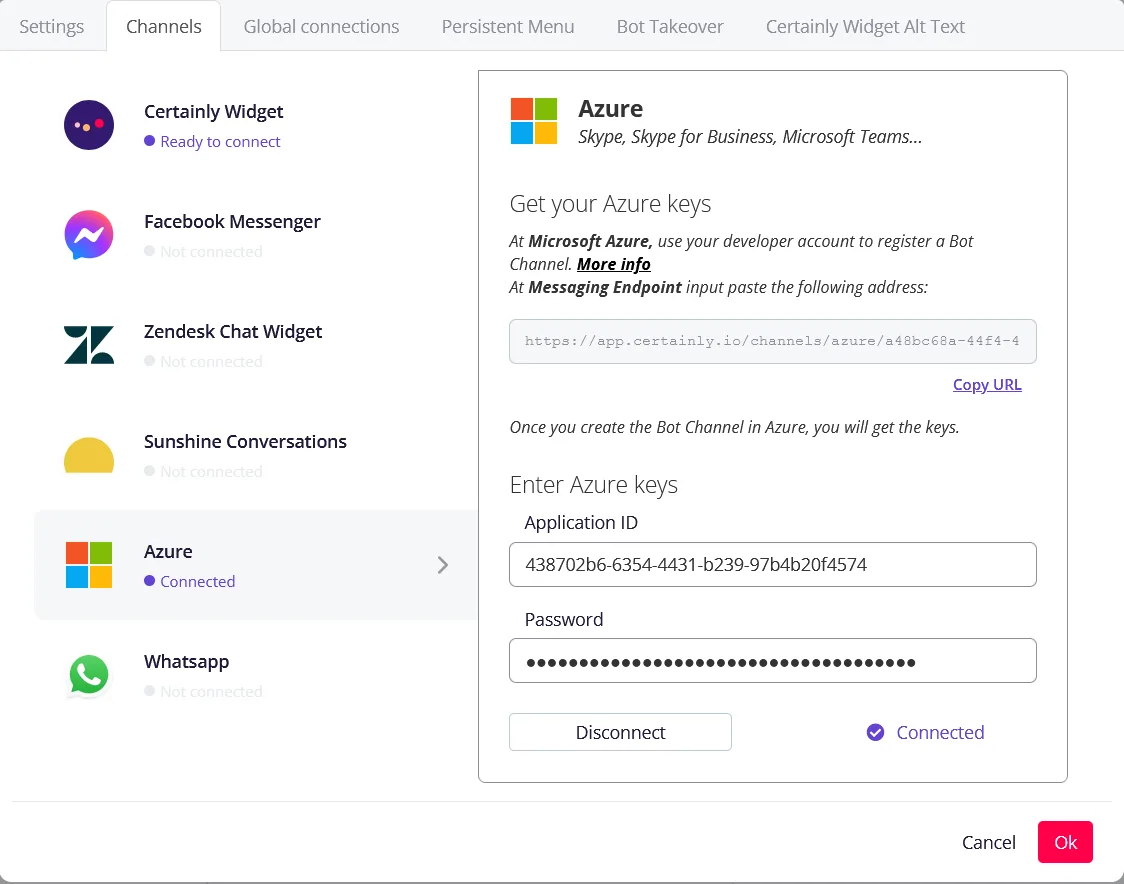Click the More info link

[x=614, y=265]
